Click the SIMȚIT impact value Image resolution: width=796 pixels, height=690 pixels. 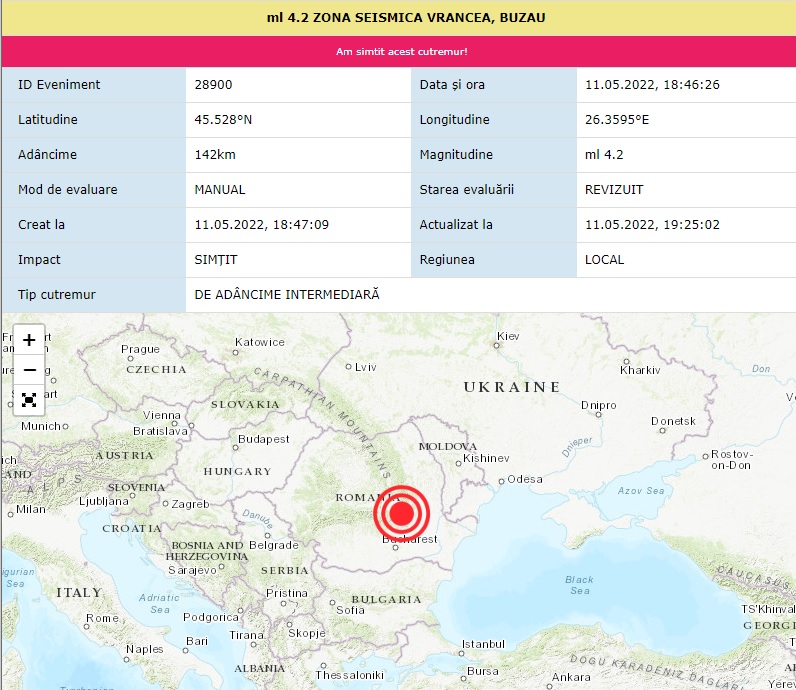coord(216,259)
